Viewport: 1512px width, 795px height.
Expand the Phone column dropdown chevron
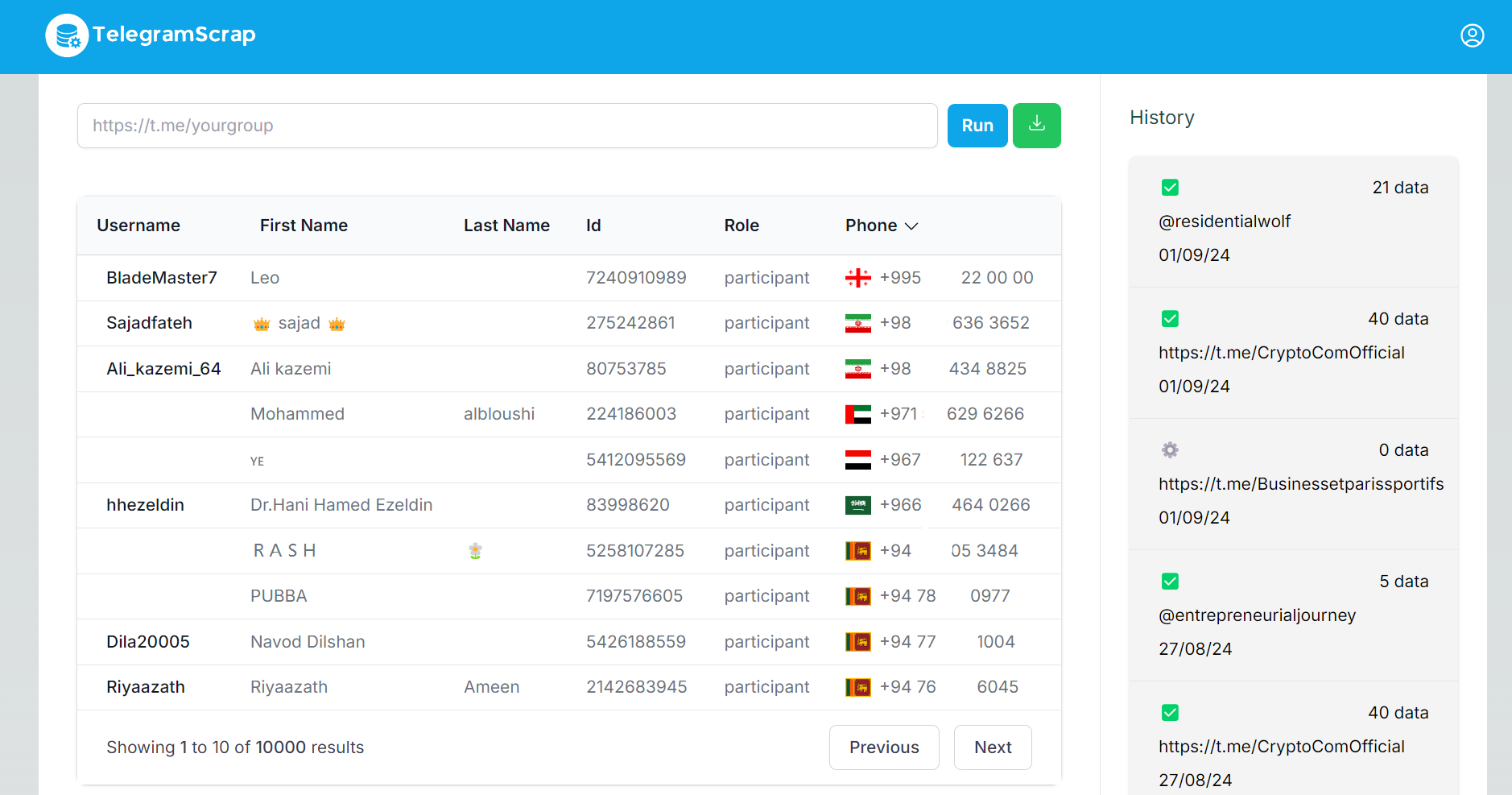tap(911, 226)
